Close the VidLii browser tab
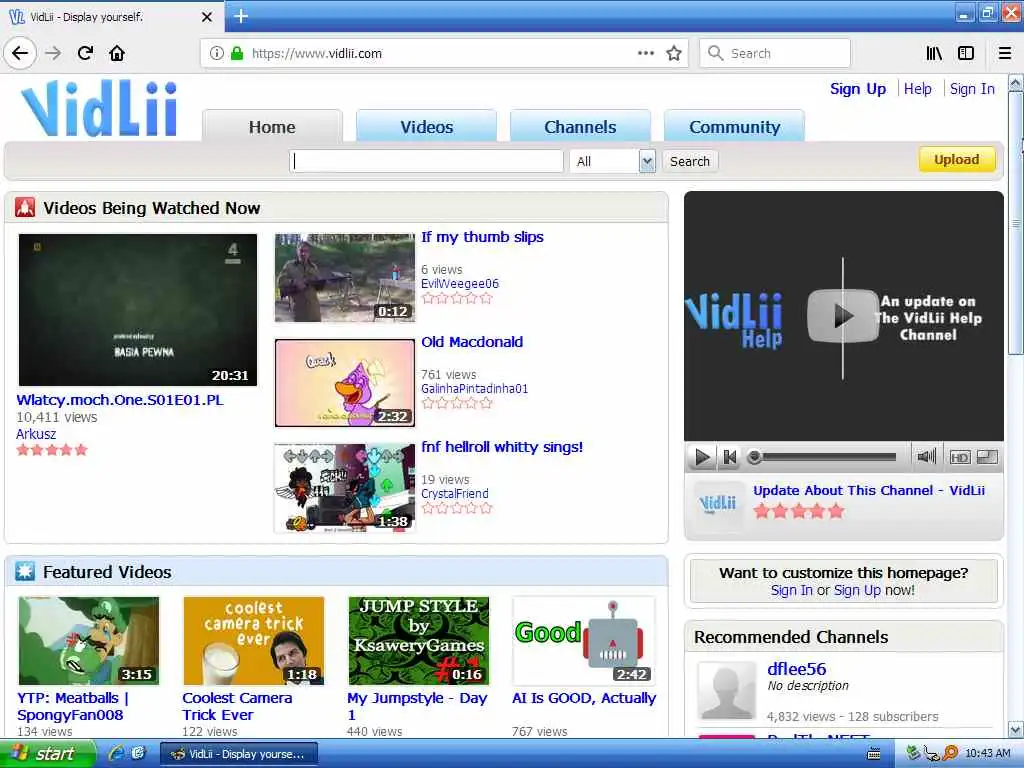Image resolution: width=1024 pixels, height=768 pixels. (x=207, y=17)
